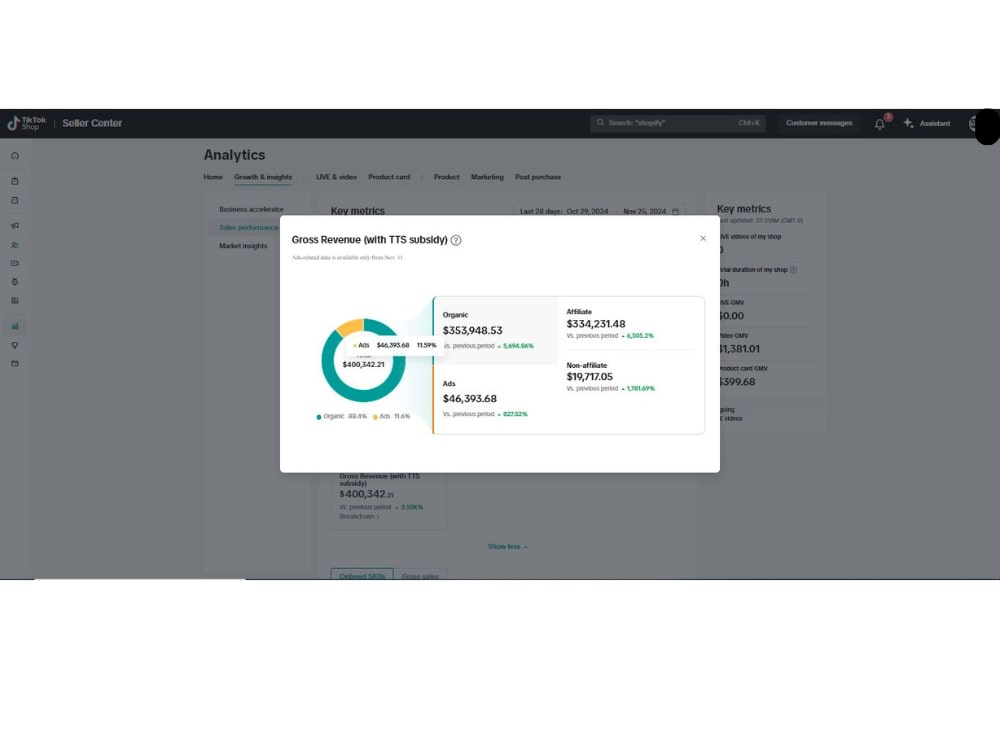Collapse metrics with Show less

pyautogui.click(x=507, y=547)
